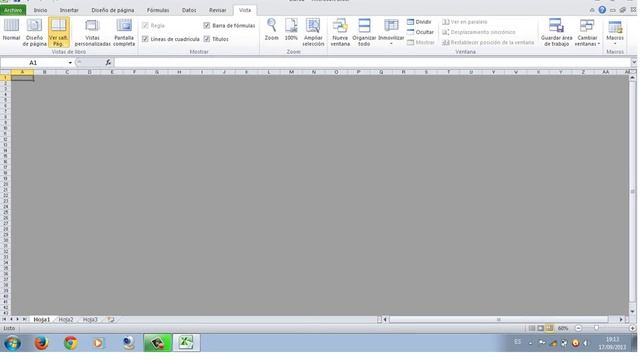Open a Nueva ventana
The image size is (640, 360).
340,32
